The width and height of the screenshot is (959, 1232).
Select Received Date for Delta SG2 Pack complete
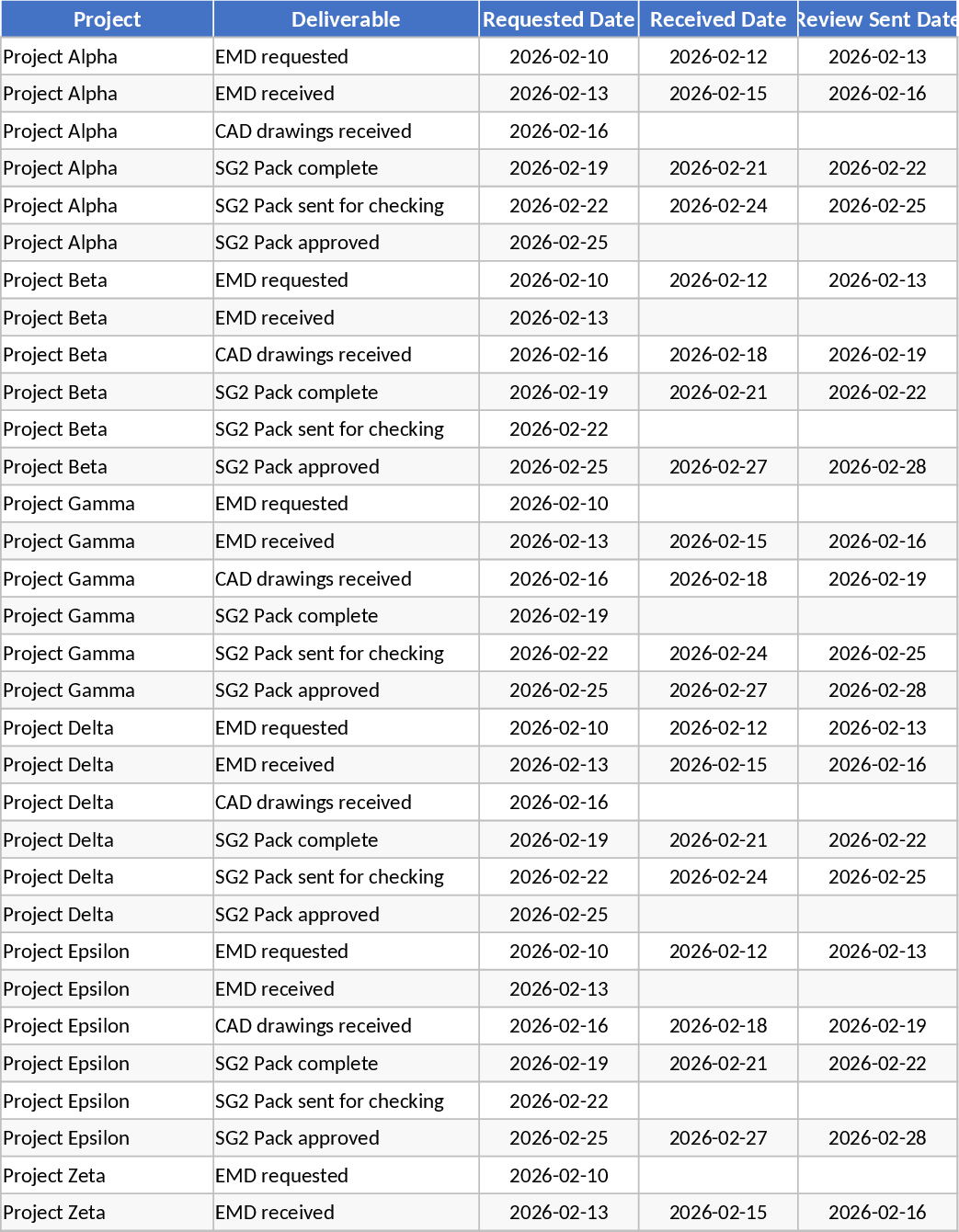tap(718, 840)
